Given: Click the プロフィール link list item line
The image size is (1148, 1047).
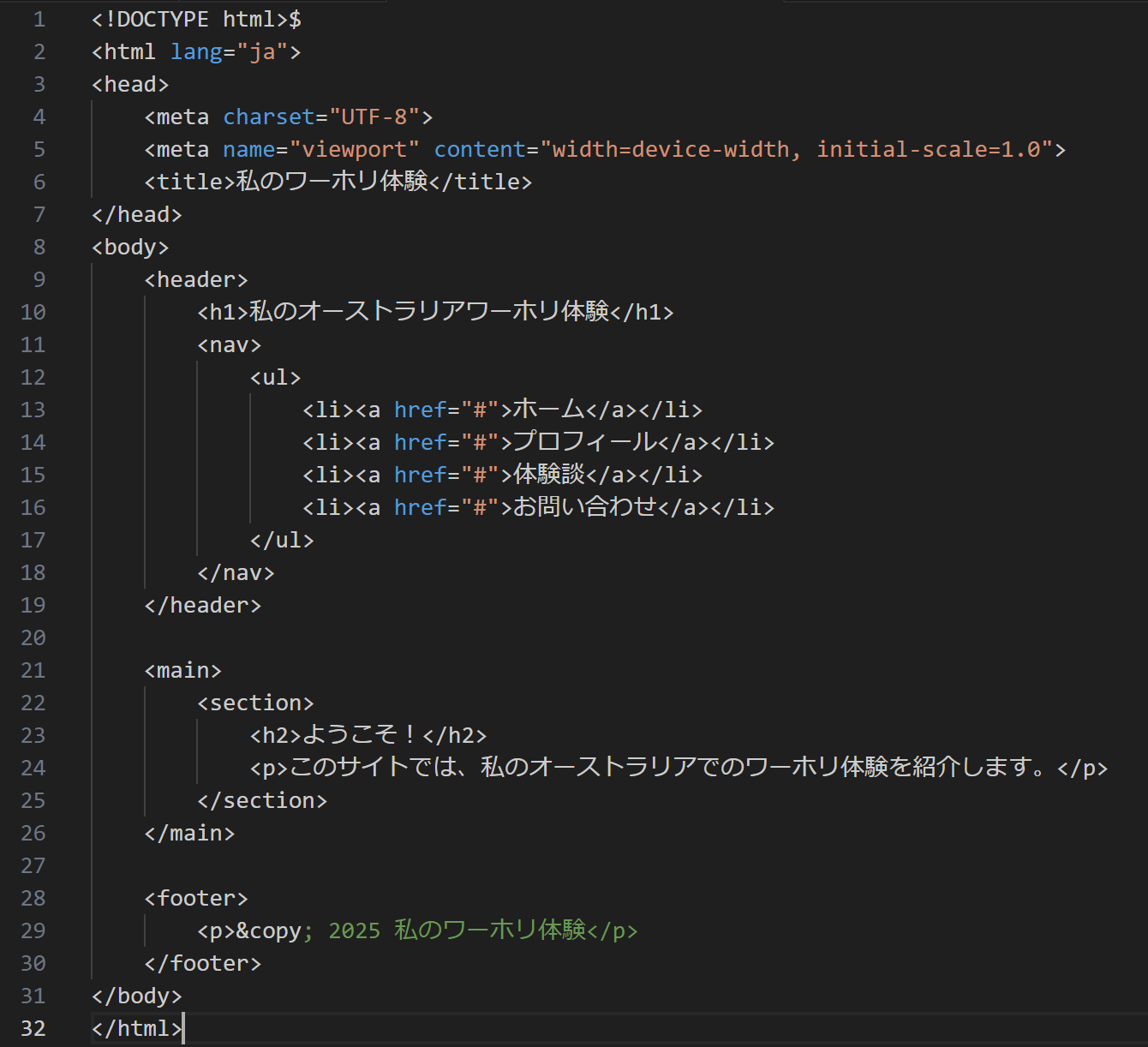Looking at the screenshot, I should (539, 442).
